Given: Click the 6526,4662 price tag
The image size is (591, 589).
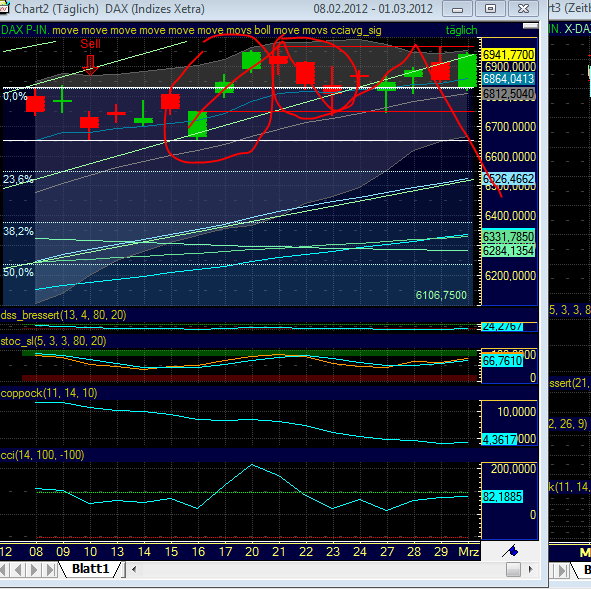Looking at the screenshot, I should click(508, 179).
